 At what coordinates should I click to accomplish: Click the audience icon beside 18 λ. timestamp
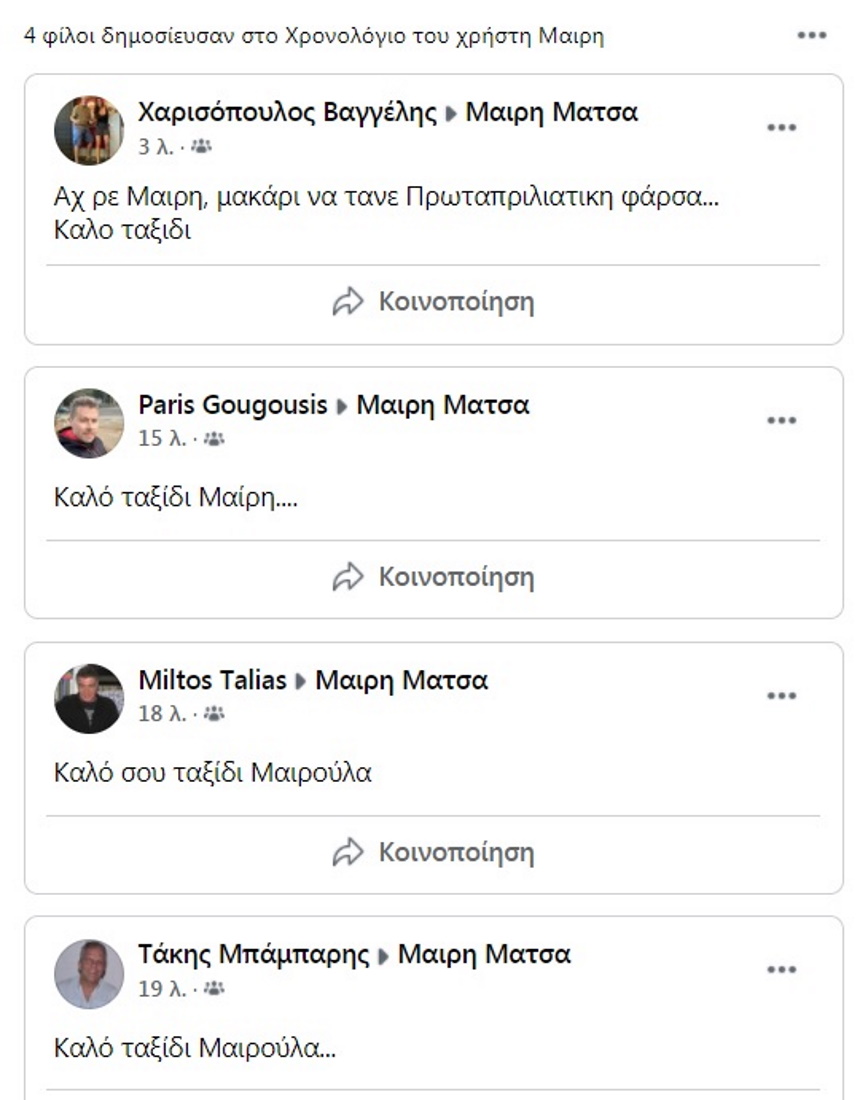214,714
